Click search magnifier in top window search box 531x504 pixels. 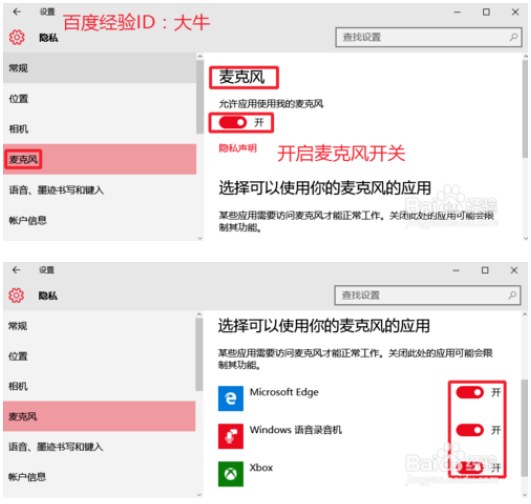tap(513, 37)
